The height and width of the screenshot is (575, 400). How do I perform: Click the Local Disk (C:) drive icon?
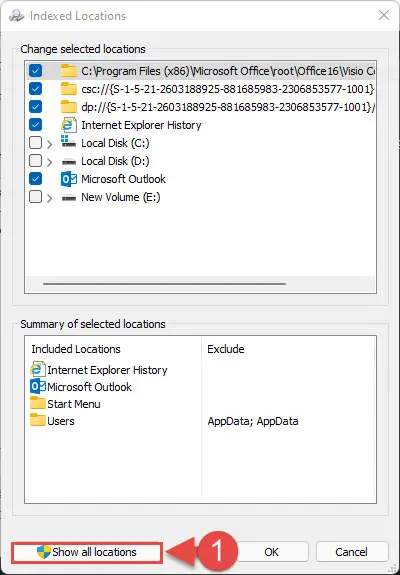point(69,143)
